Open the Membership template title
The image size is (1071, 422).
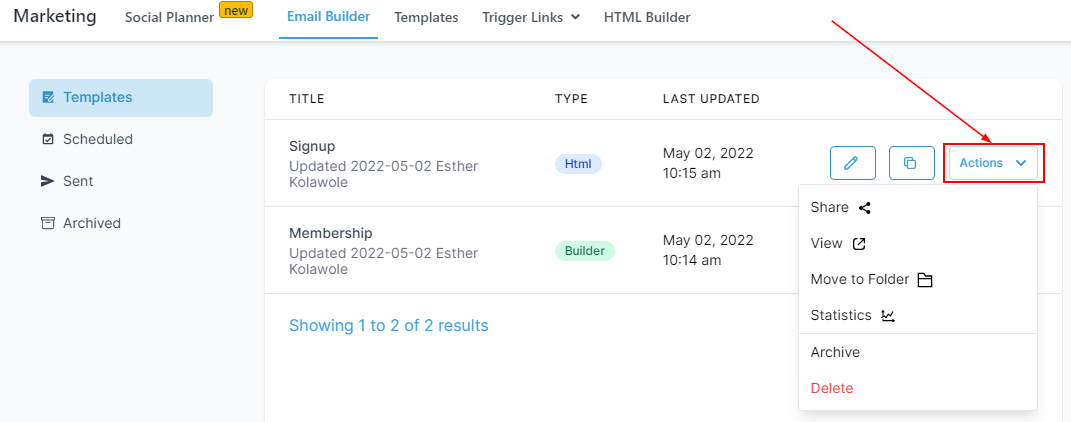pos(330,233)
